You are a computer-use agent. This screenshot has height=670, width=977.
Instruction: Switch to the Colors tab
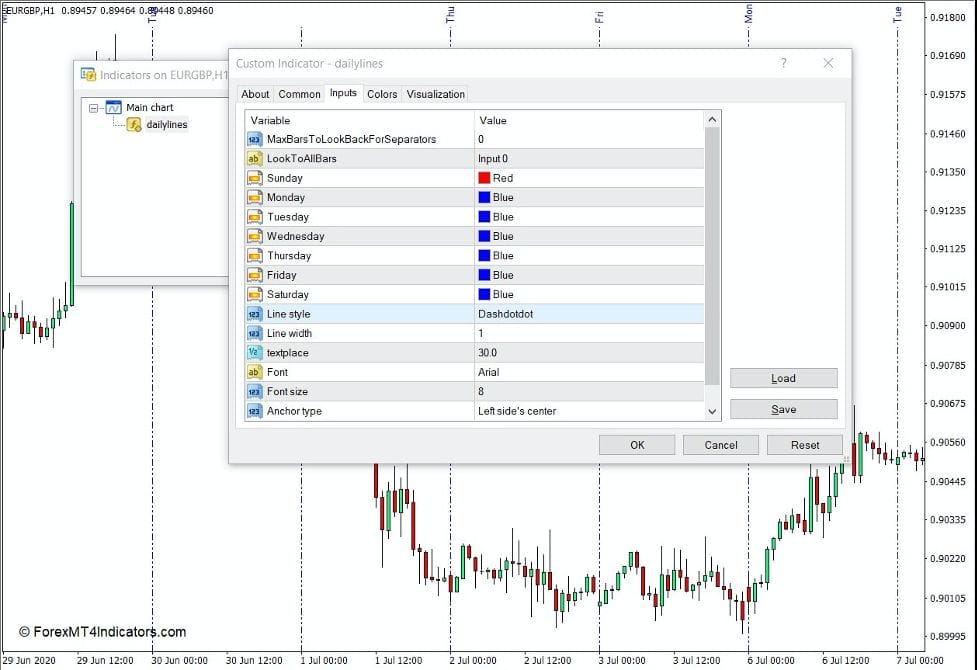[382, 93]
